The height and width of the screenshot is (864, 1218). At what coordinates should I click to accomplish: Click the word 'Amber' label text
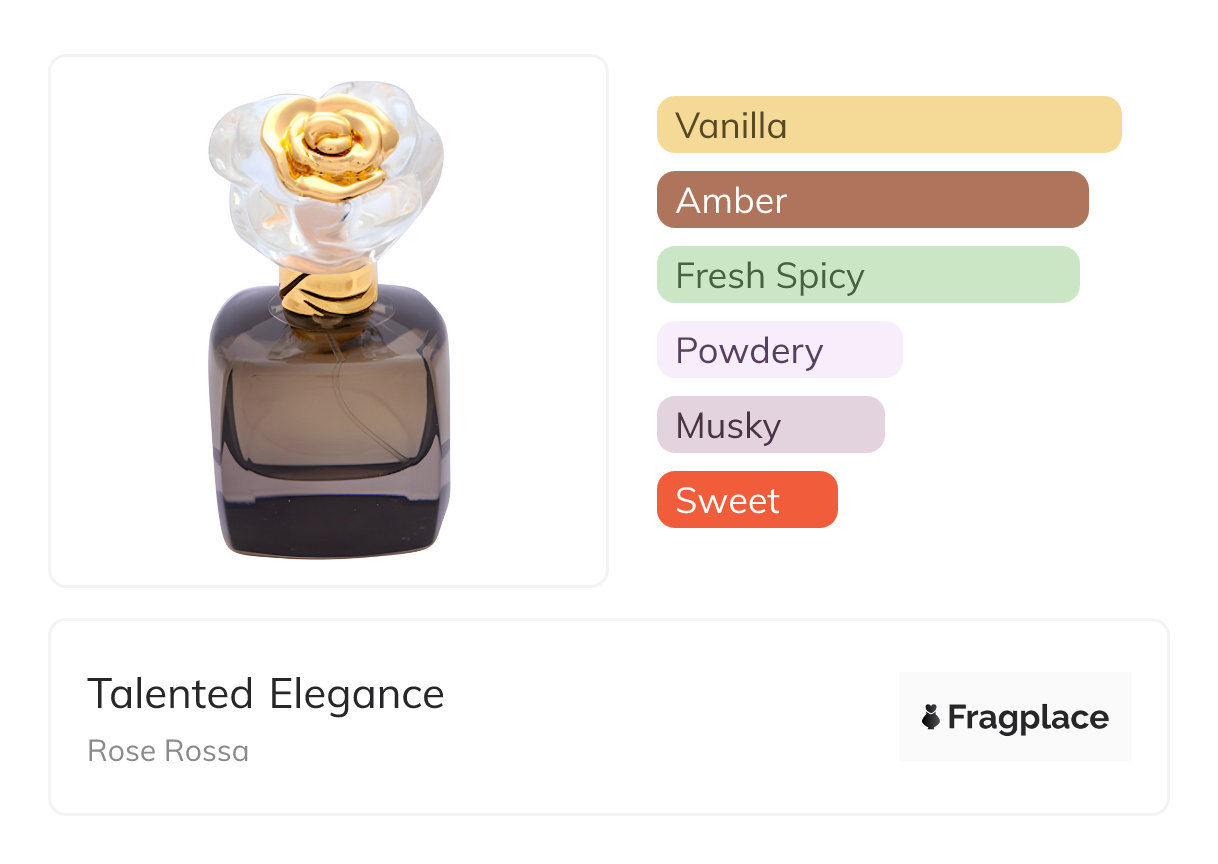[x=731, y=201]
